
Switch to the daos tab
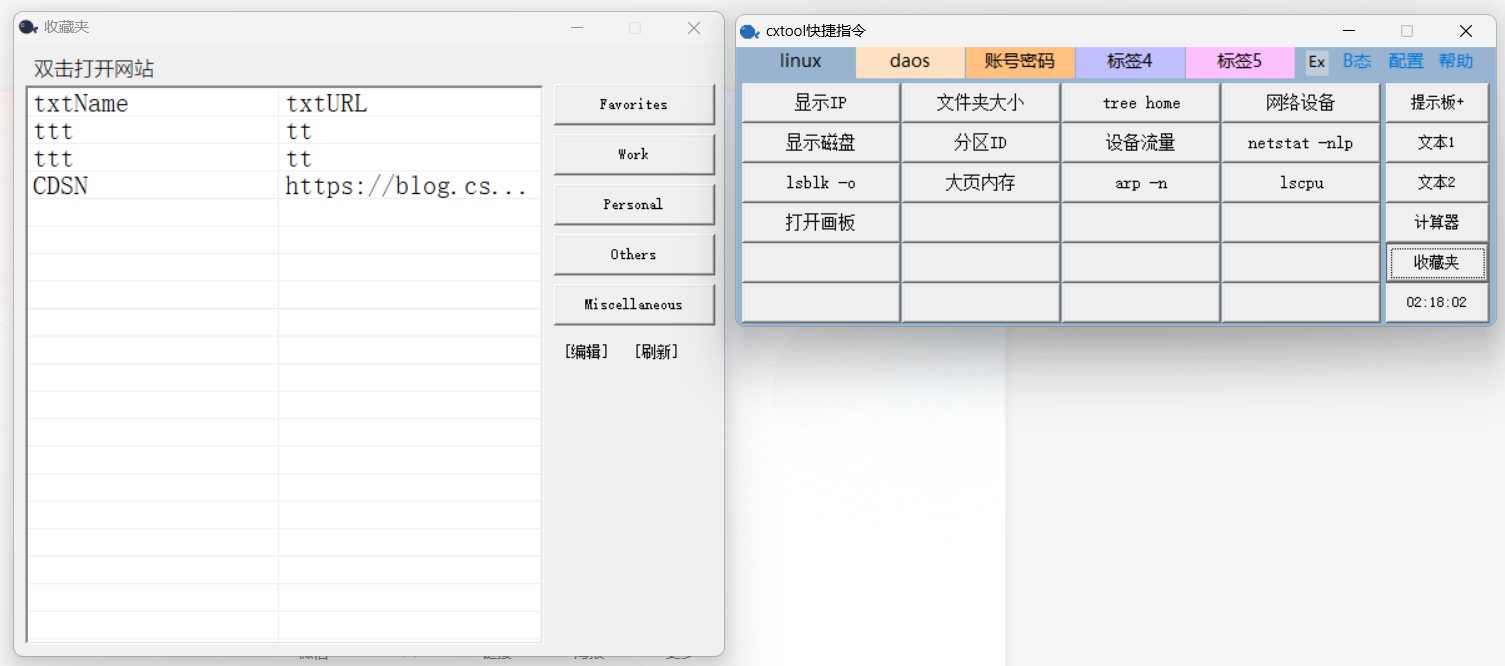click(909, 61)
